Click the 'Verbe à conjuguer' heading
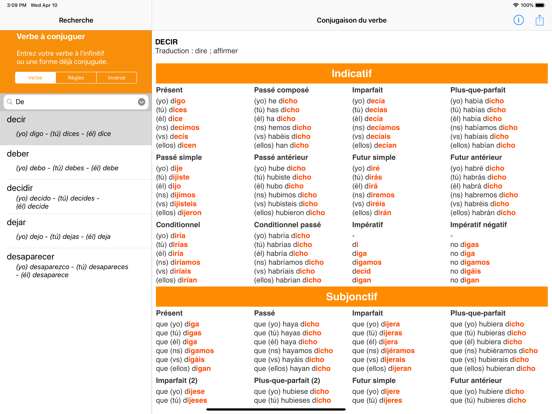 click(51, 36)
